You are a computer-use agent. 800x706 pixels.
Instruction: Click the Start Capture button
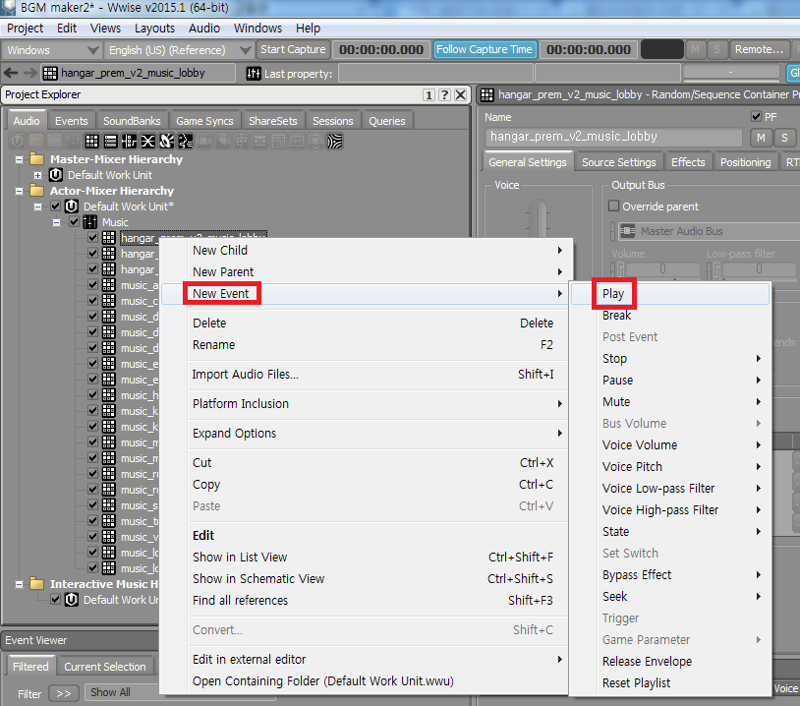tap(293, 49)
